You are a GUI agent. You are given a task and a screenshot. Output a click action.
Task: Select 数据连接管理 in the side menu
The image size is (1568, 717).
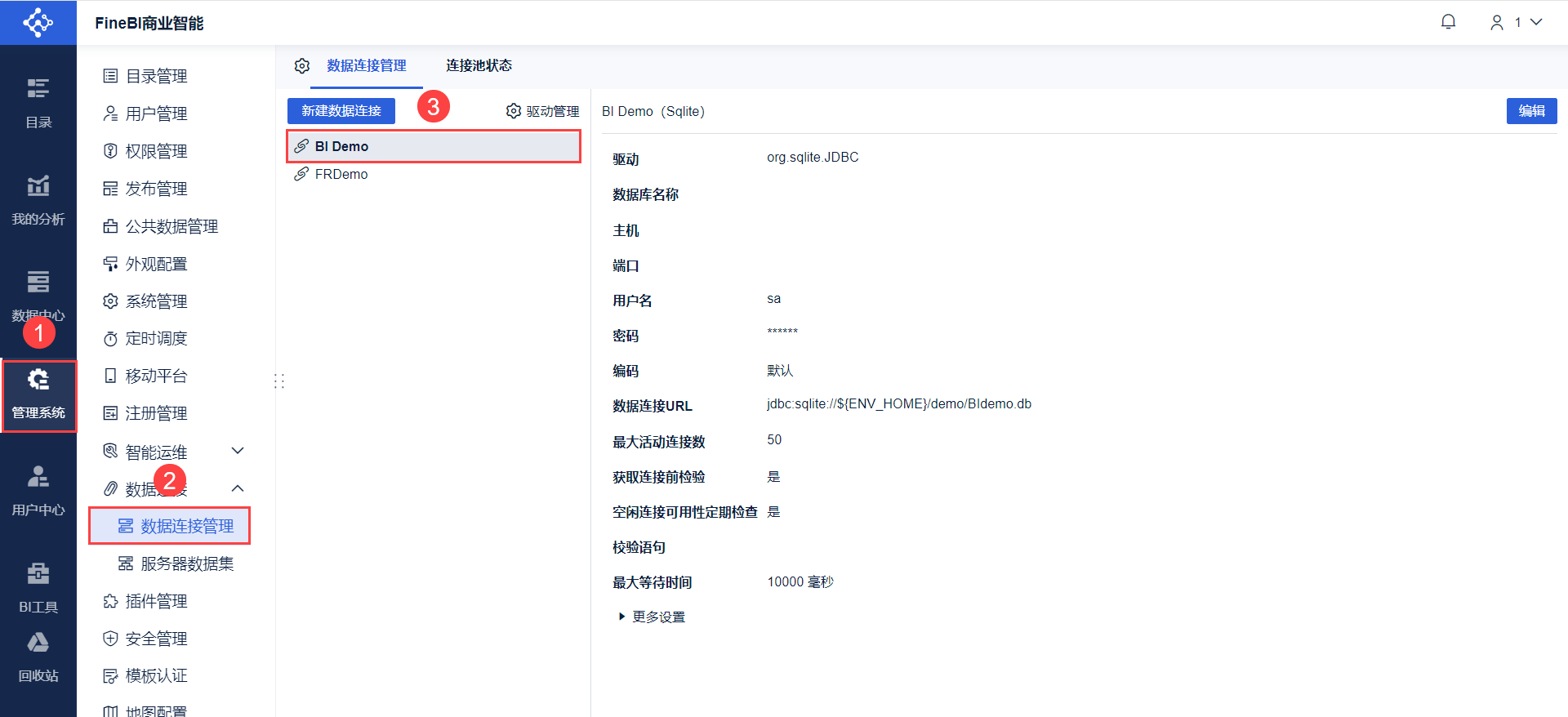coord(170,526)
